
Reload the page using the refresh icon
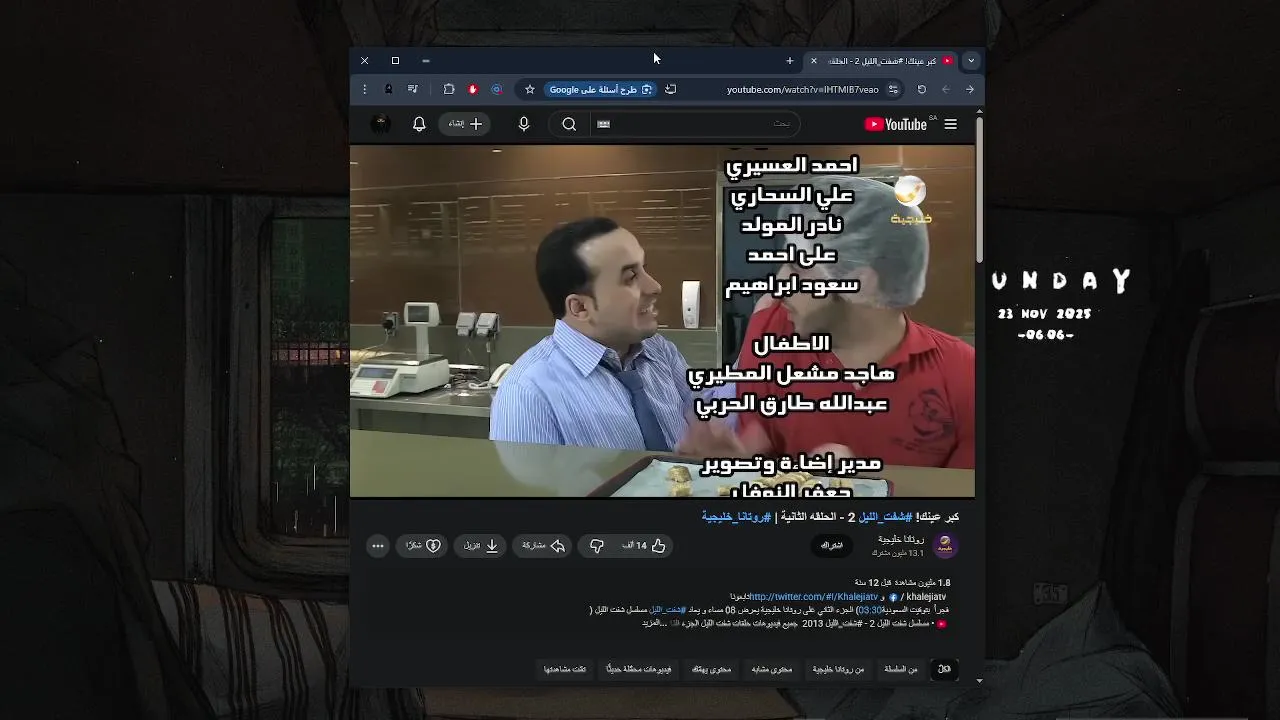click(x=922, y=89)
